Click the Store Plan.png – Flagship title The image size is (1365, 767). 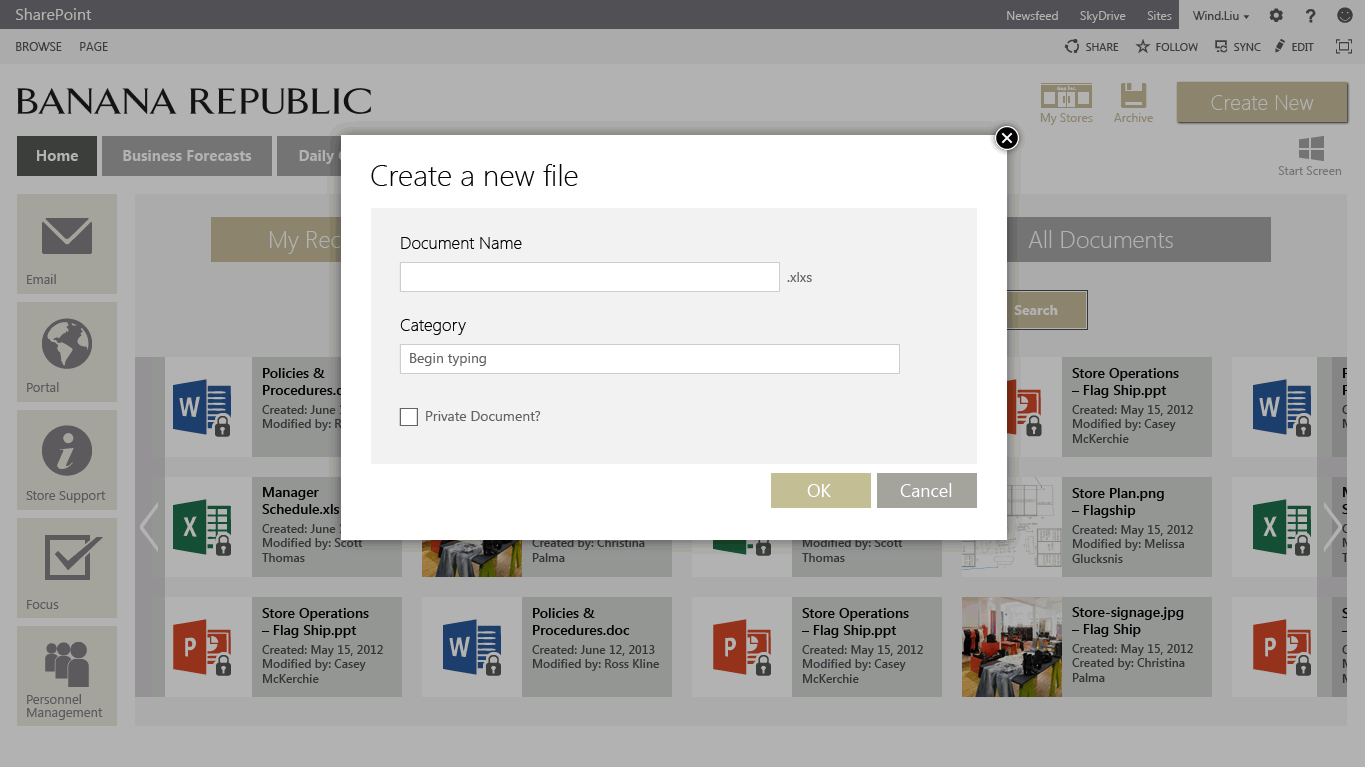coord(1118,501)
